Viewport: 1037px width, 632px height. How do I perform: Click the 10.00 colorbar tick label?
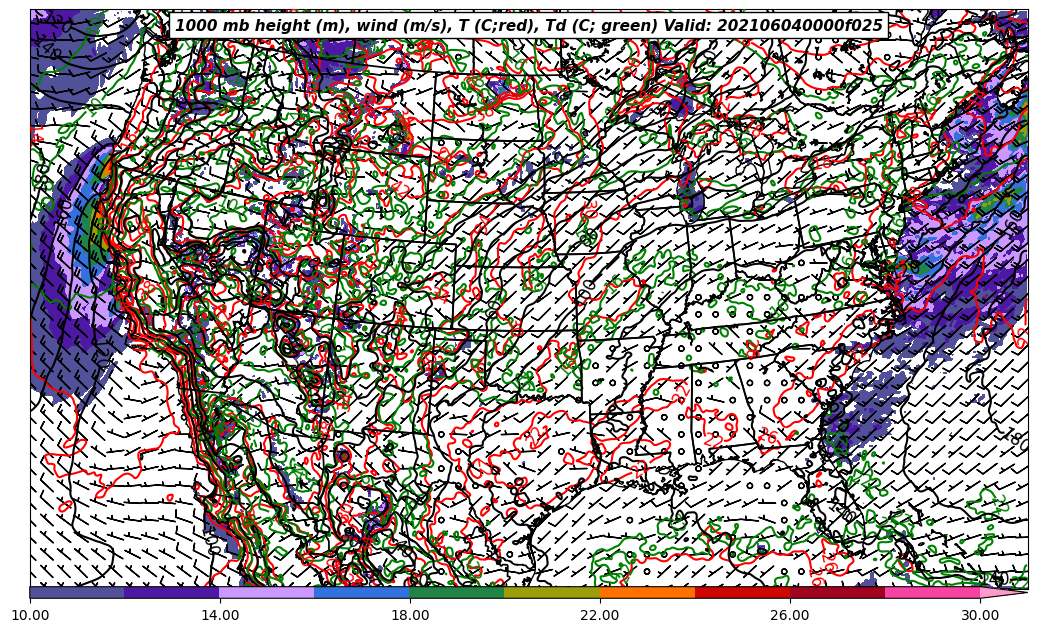(30, 615)
